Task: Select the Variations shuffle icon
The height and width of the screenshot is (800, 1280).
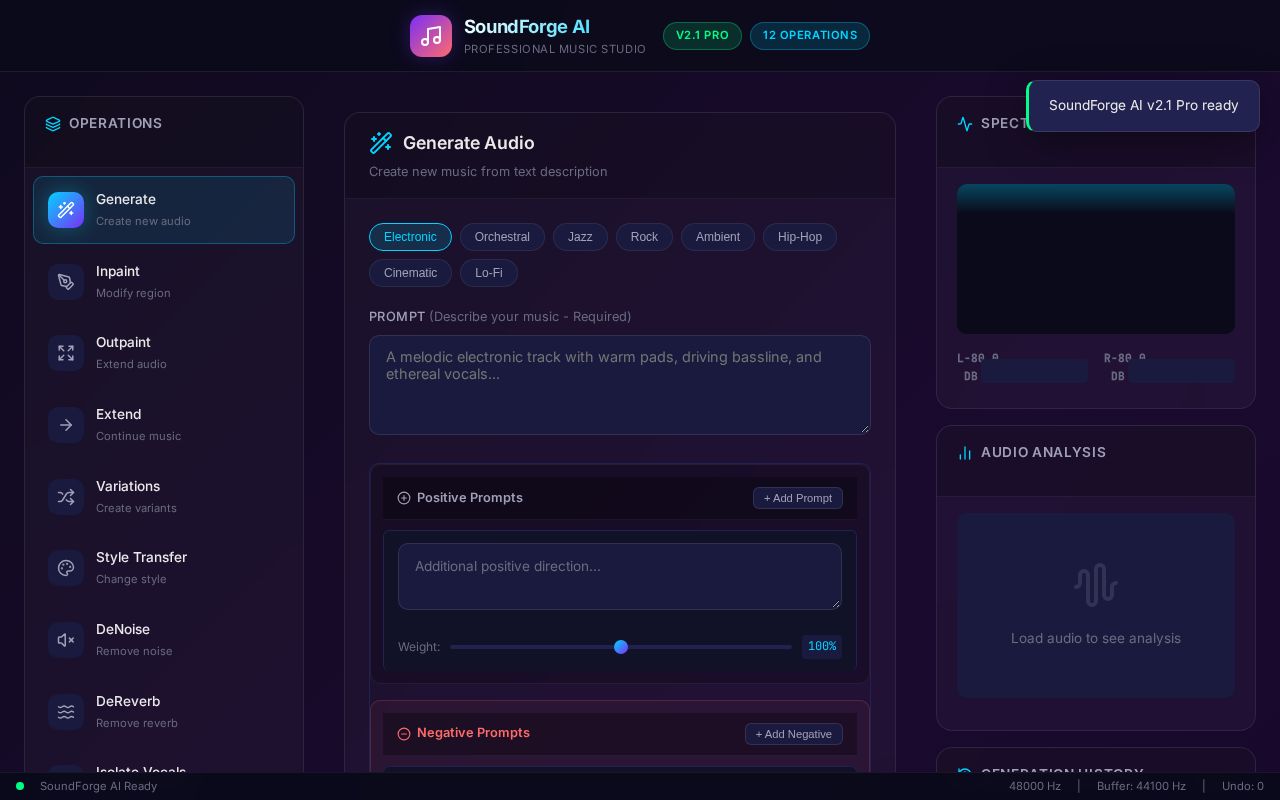Action: pyautogui.click(x=66, y=497)
